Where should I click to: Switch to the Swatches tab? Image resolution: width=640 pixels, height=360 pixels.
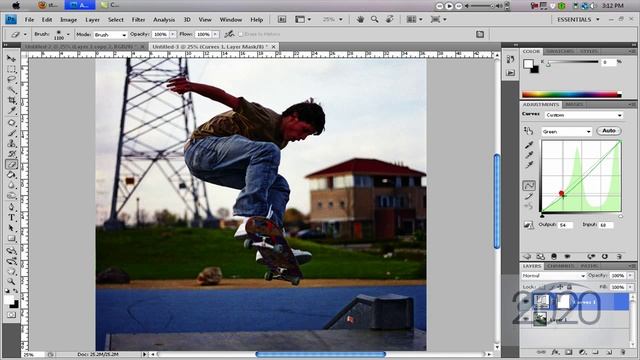(560, 51)
